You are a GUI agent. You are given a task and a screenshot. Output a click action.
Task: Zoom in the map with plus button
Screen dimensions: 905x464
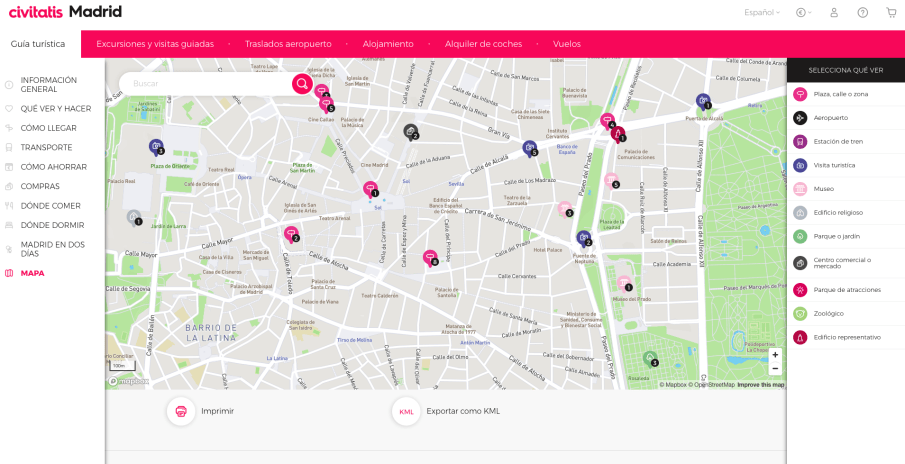coord(775,355)
